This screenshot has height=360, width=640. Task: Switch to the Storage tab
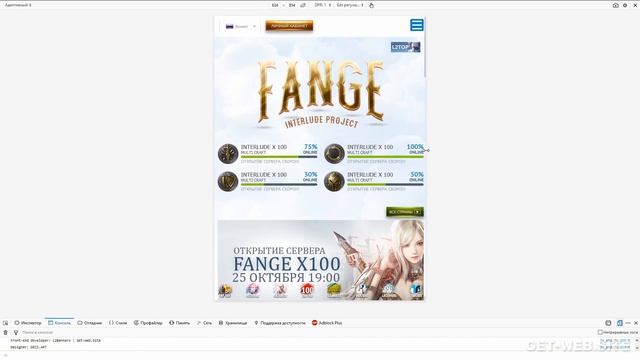point(233,323)
